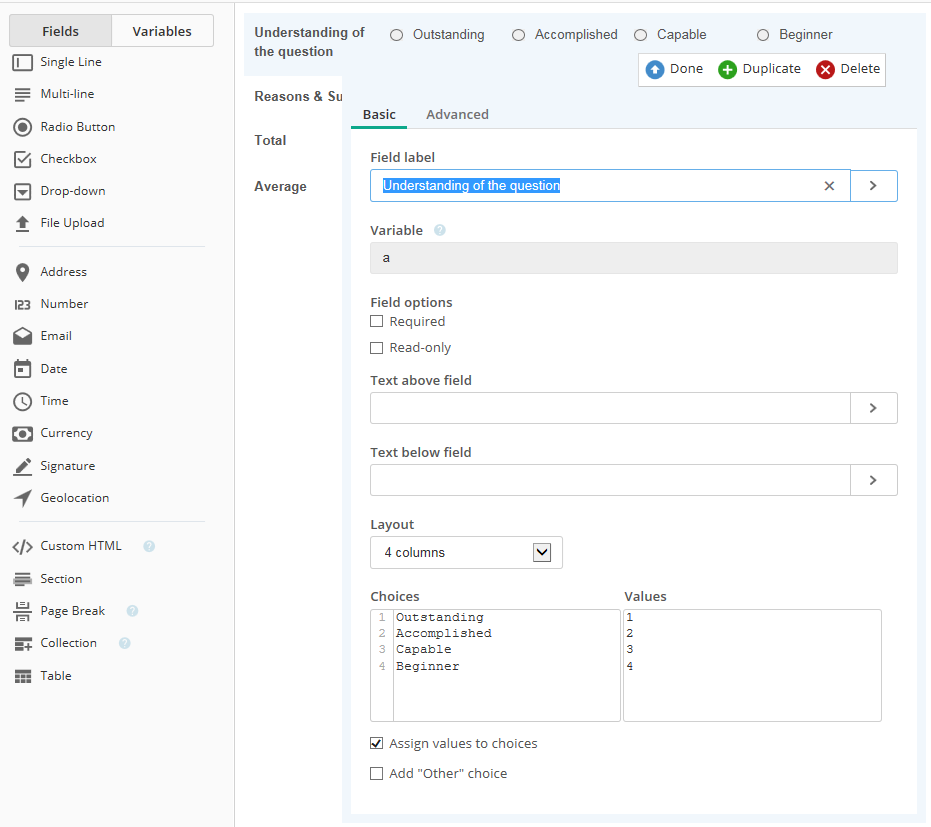Viewport: 931px width, 827px height.
Task: Click the Text above field input
Action: pos(610,408)
